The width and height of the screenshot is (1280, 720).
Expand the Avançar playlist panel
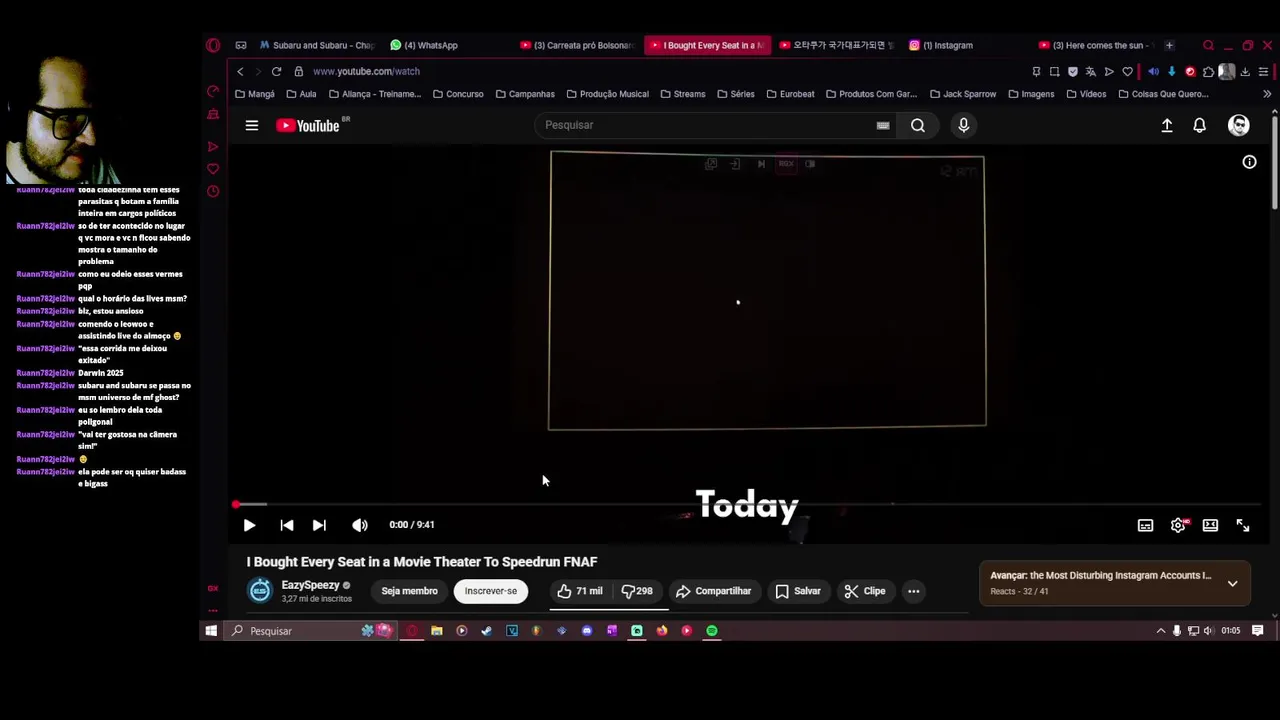1232,583
